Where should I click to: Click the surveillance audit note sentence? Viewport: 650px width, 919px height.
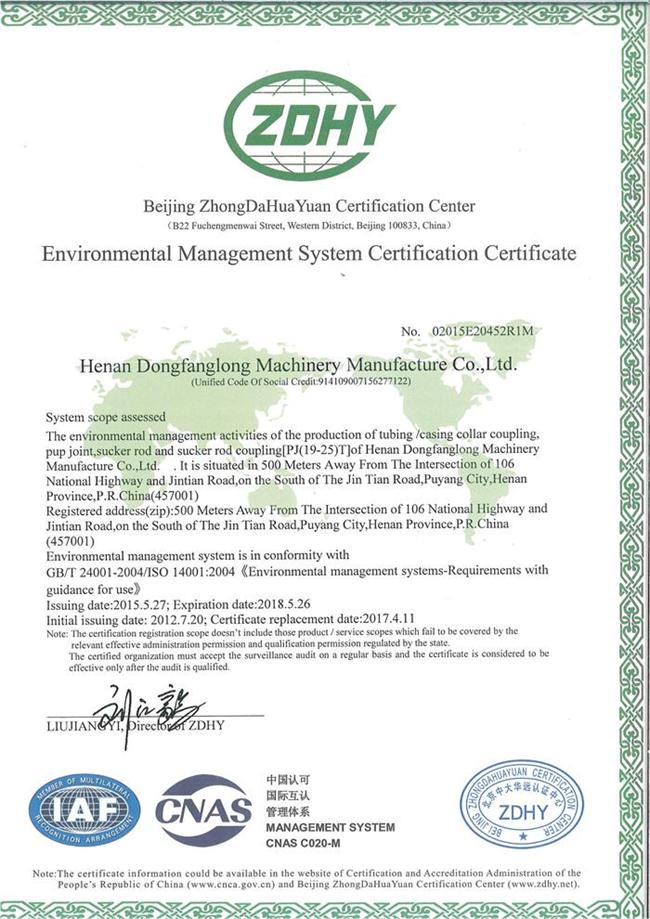point(309,660)
